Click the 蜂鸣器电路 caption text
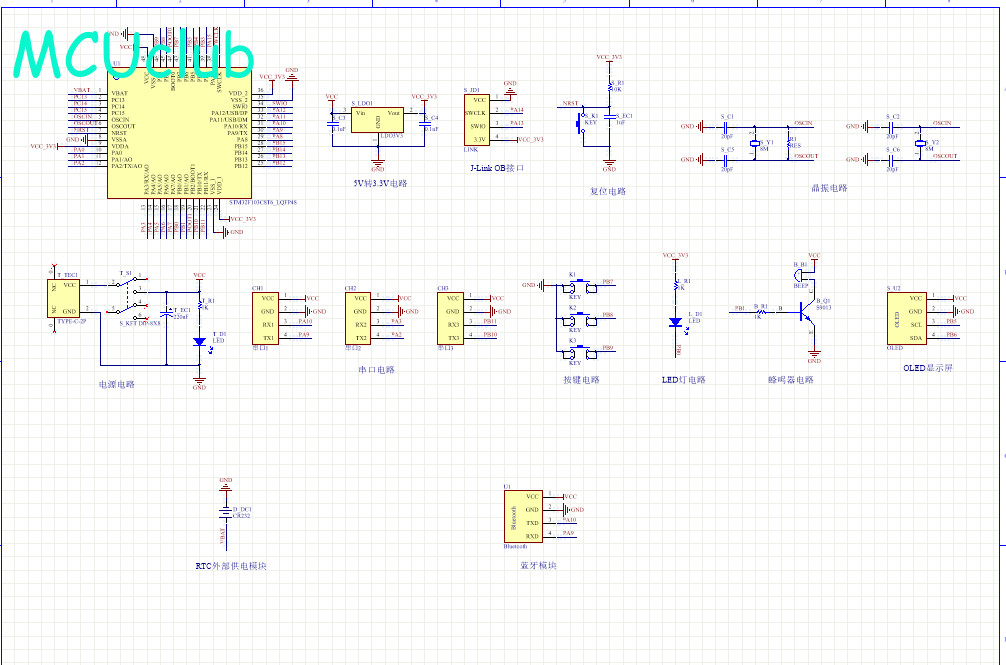1006x665 pixels. point(790,380)
